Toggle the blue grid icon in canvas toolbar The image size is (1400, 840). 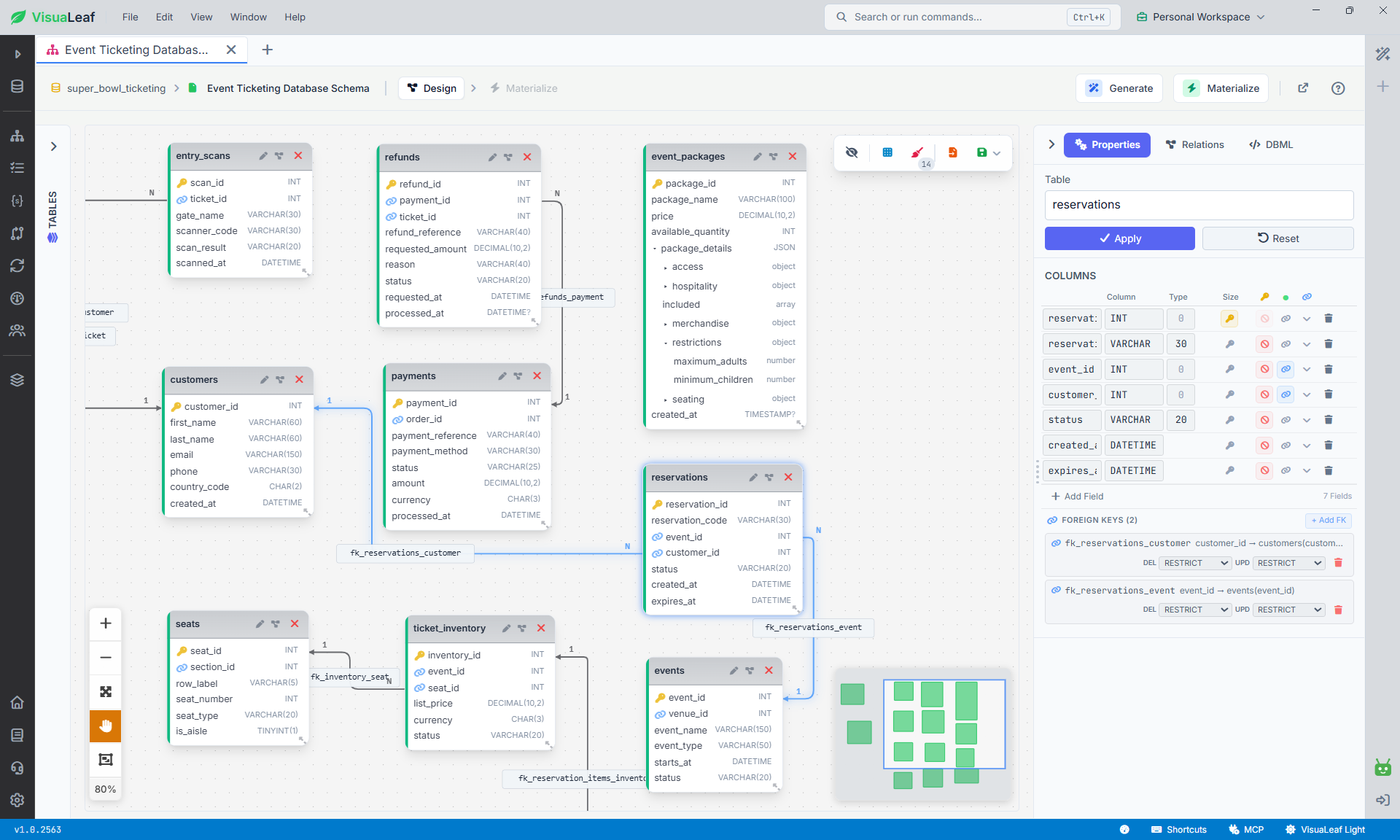pos(887,152)
